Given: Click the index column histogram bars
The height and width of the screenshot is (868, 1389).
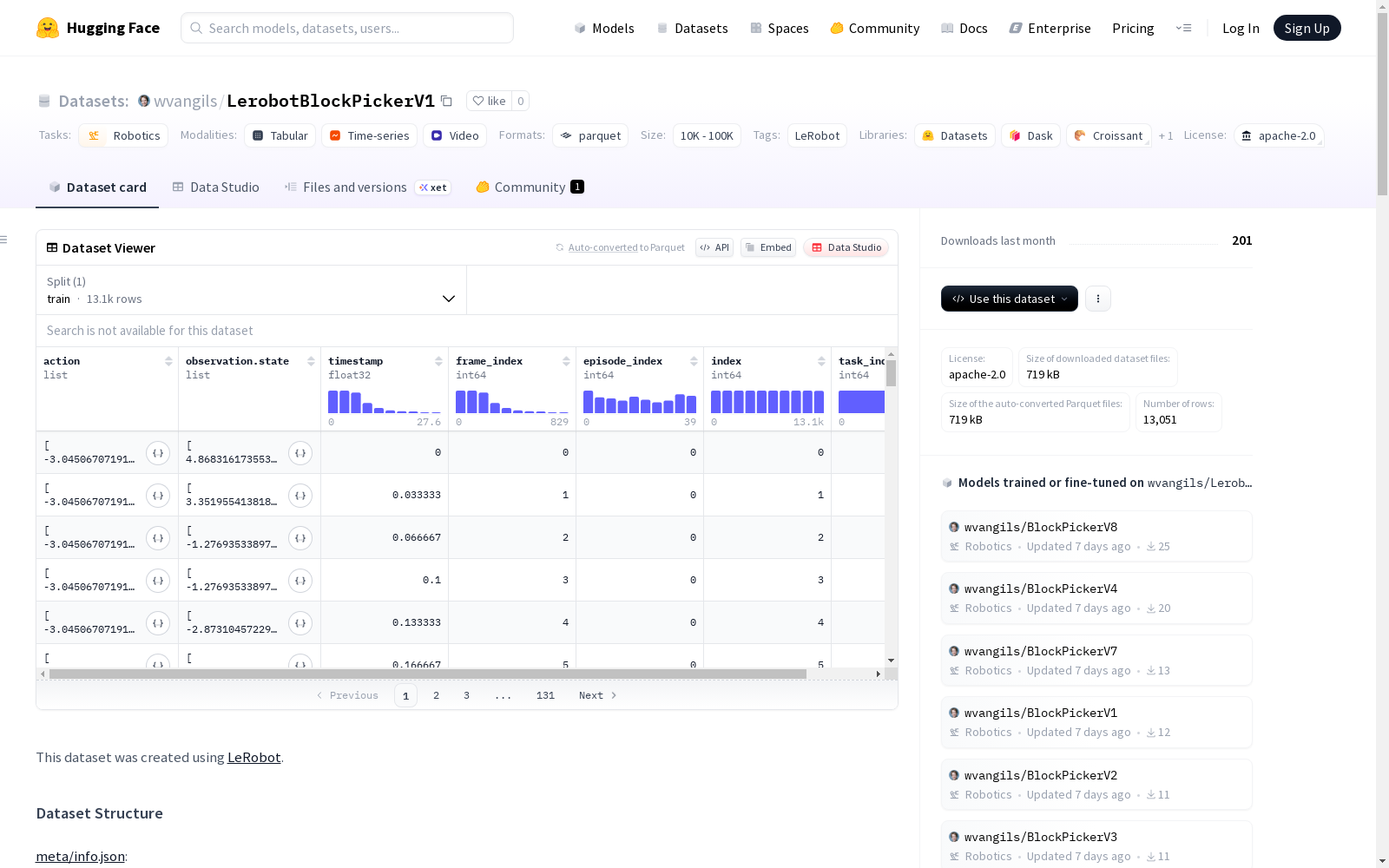Looking at the screenshot, I should [x=767, y=401].
